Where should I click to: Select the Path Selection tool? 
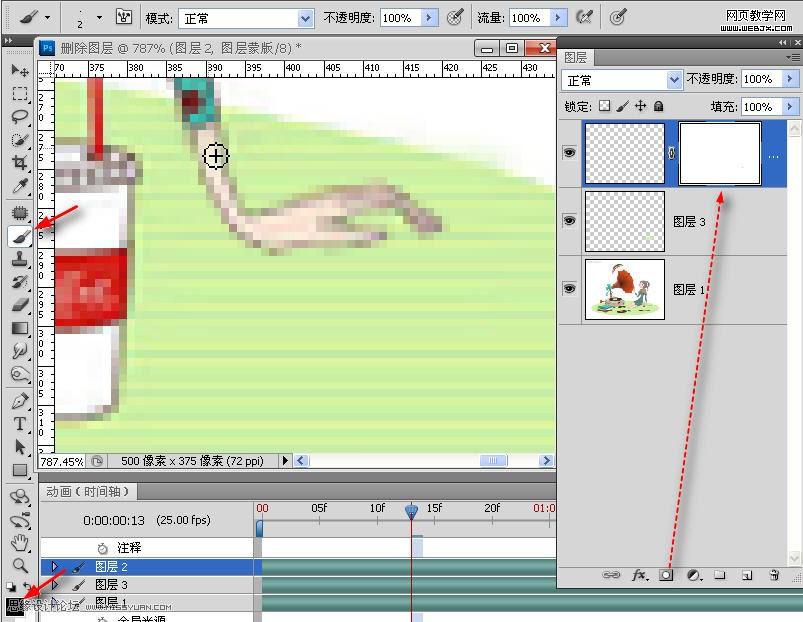(19, 447)
